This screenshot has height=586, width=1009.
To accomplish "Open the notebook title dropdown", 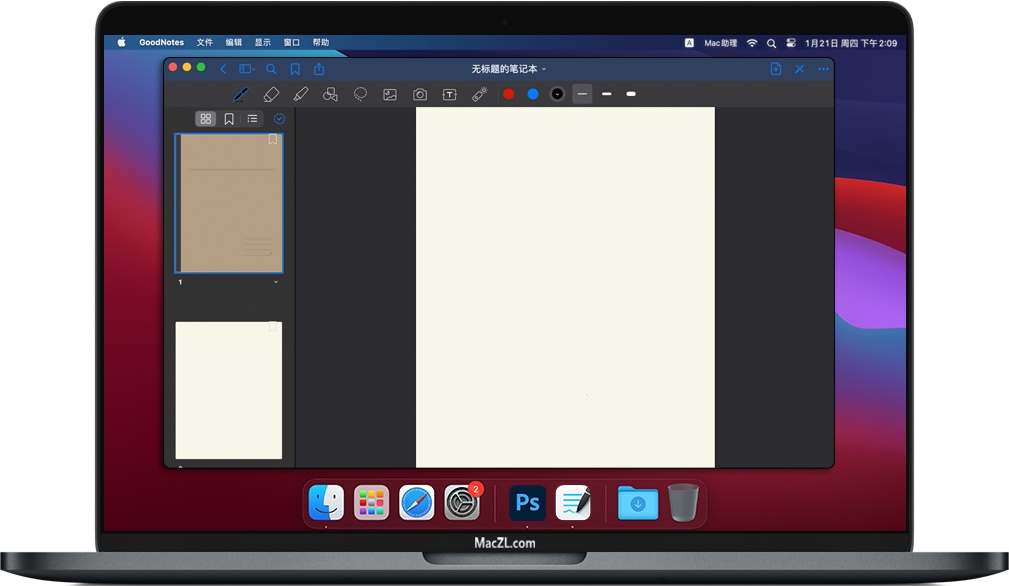I will click(x=509, y=69).
